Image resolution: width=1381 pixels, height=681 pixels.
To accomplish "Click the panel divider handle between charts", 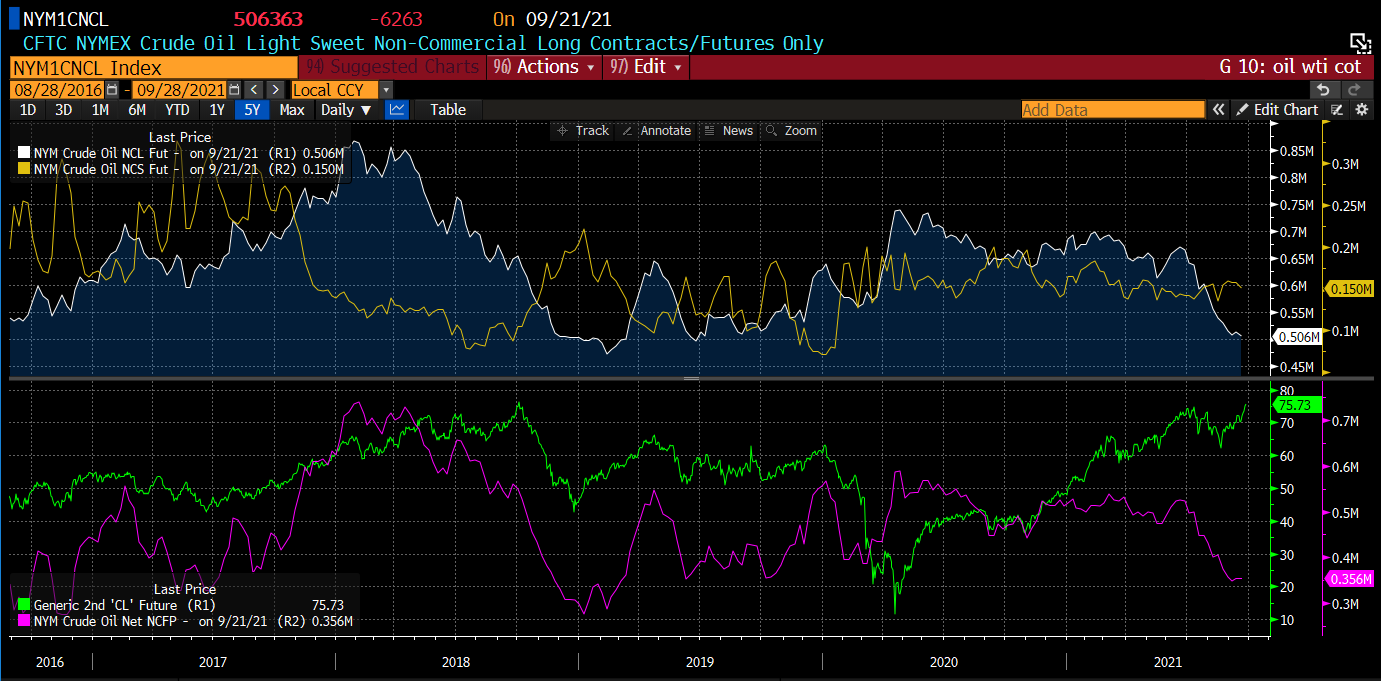I will click(x=690, y=378).
